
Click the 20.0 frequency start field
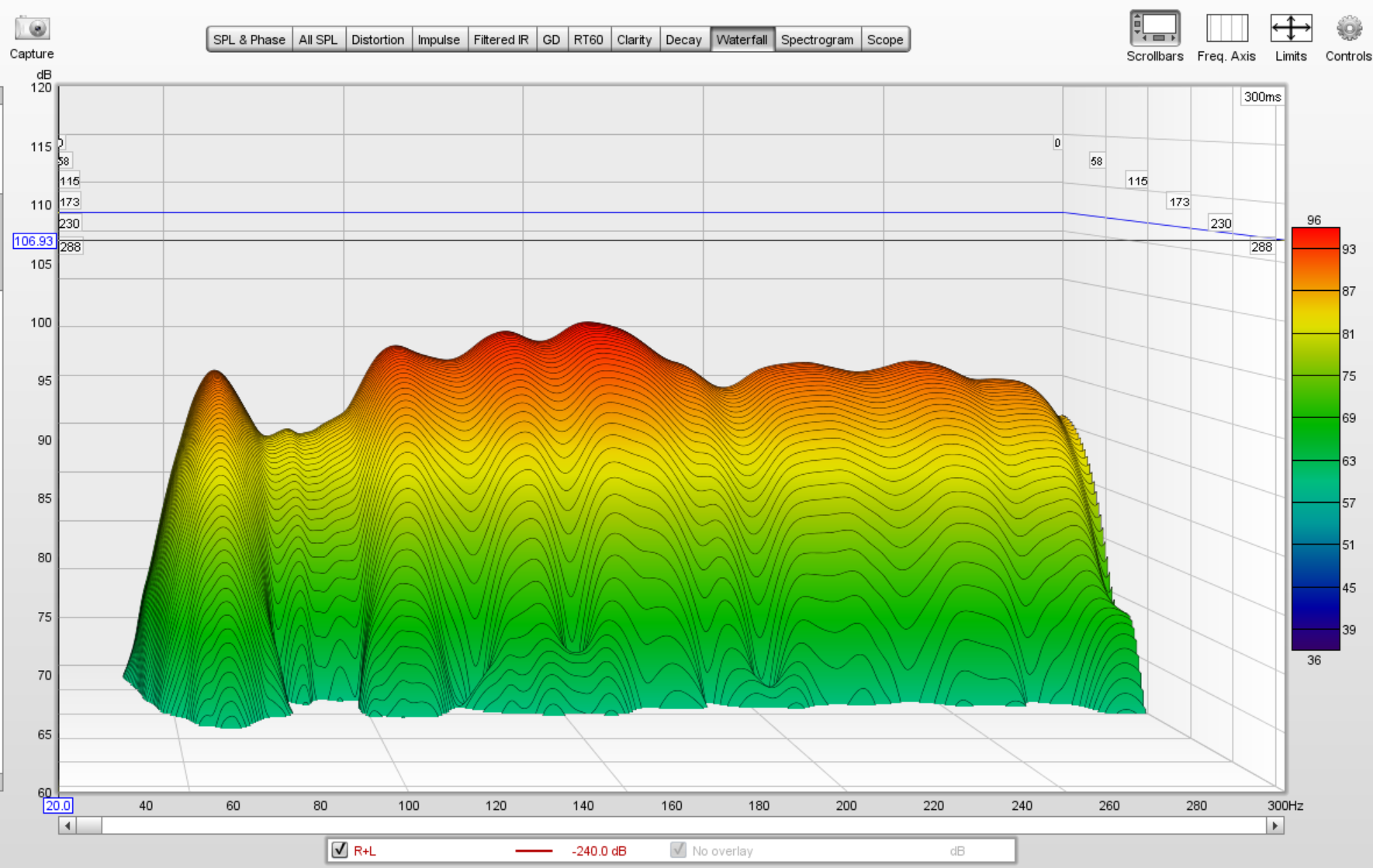pos(57,805)
